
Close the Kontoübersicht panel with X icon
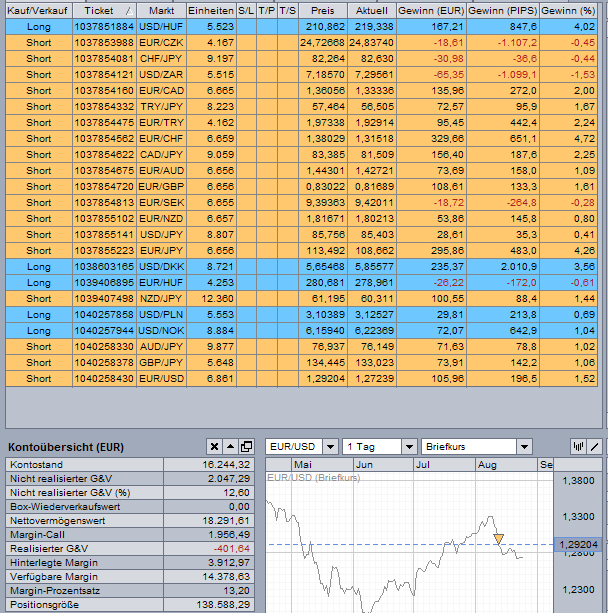(214, 447)
